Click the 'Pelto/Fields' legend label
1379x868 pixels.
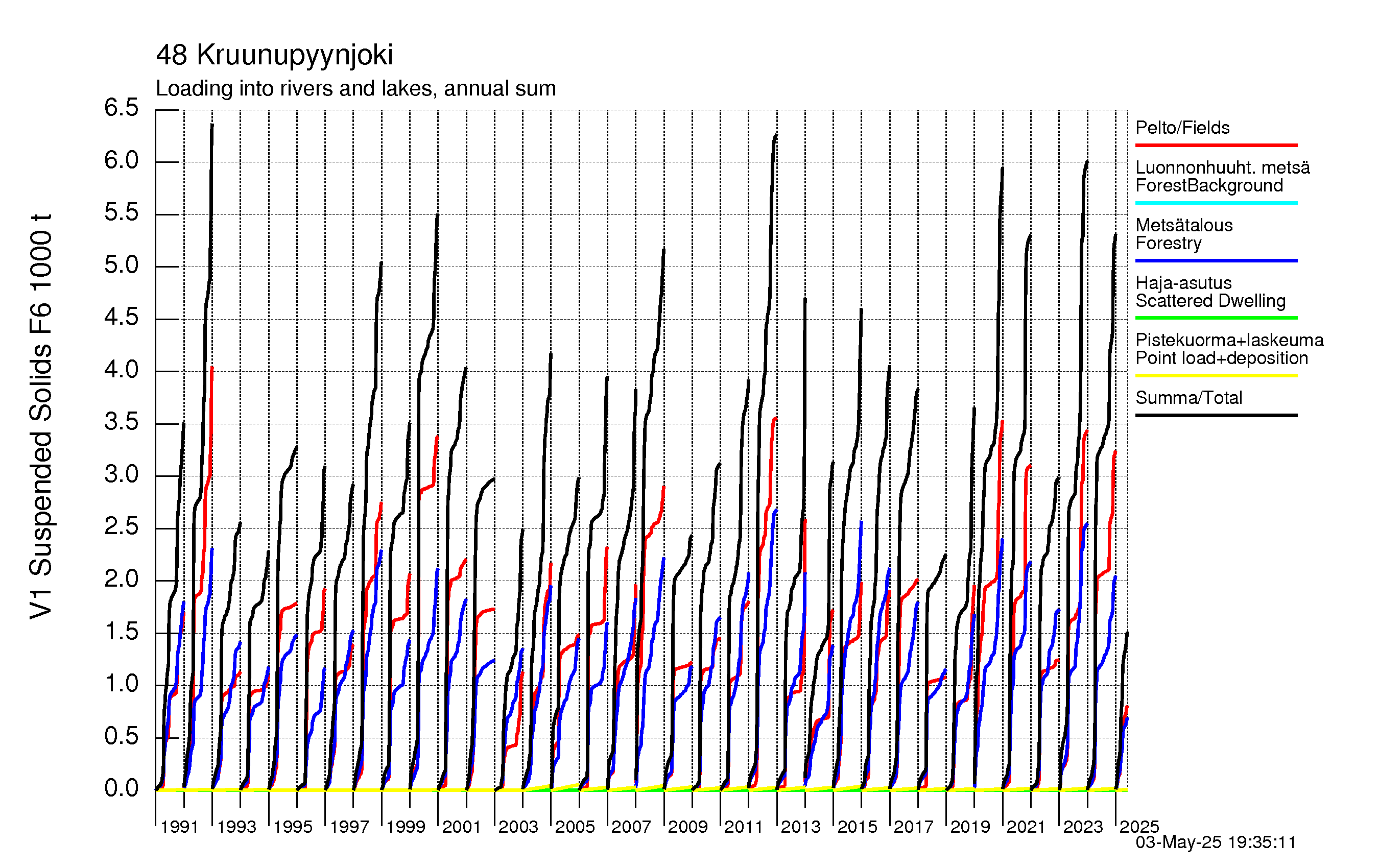(x=1182, y=128)
